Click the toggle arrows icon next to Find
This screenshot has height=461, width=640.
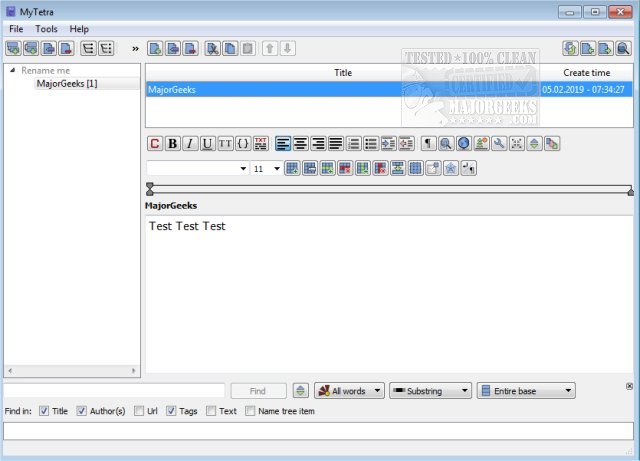pos(300,391)
